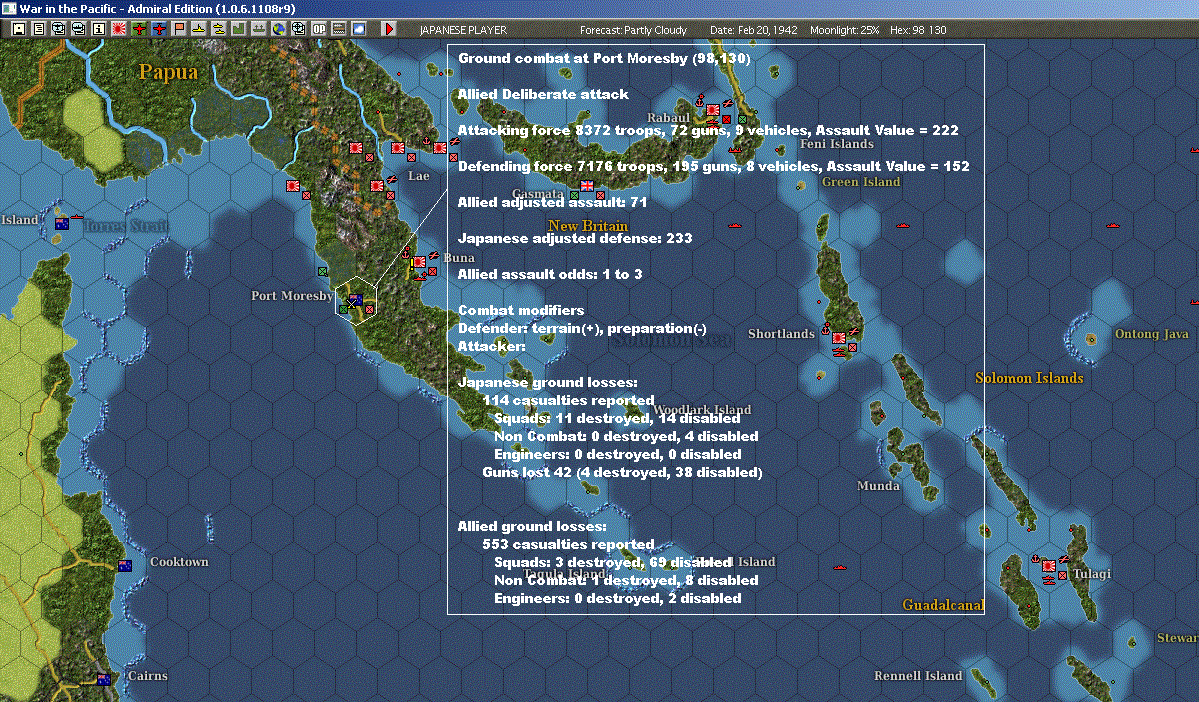The width and height of the screenshot is (1199, 702).
Task: Click the single yellow ship toolbar icon
Action: pyautogui.click(x=198, y=29)
